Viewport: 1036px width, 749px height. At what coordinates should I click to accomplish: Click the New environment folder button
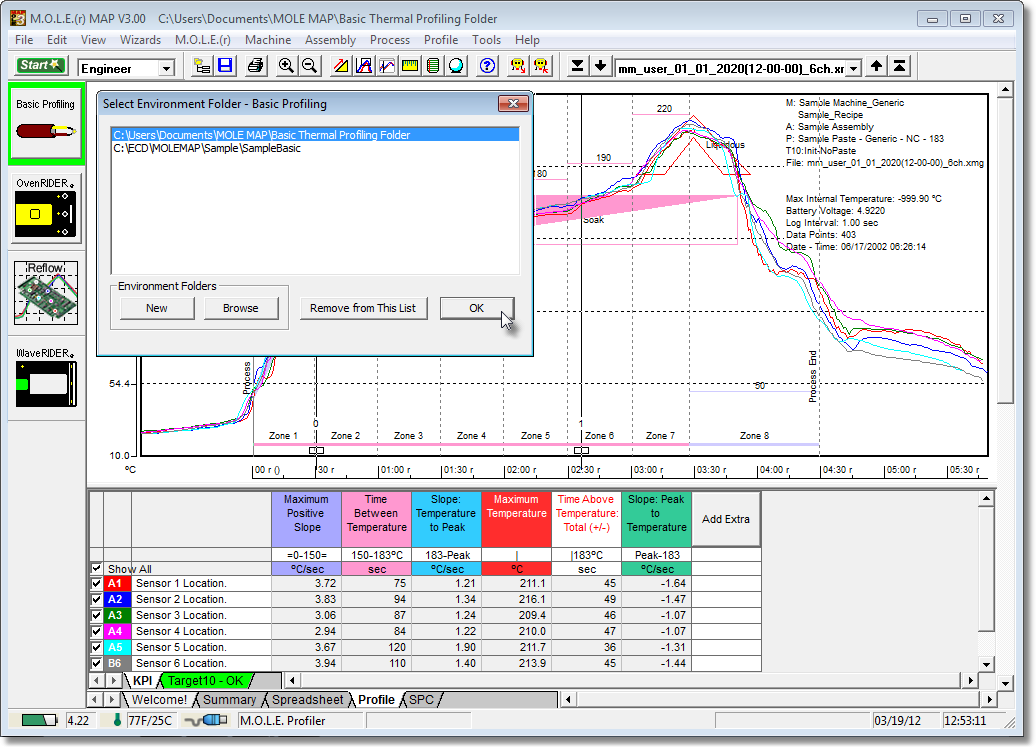[157, 308]
